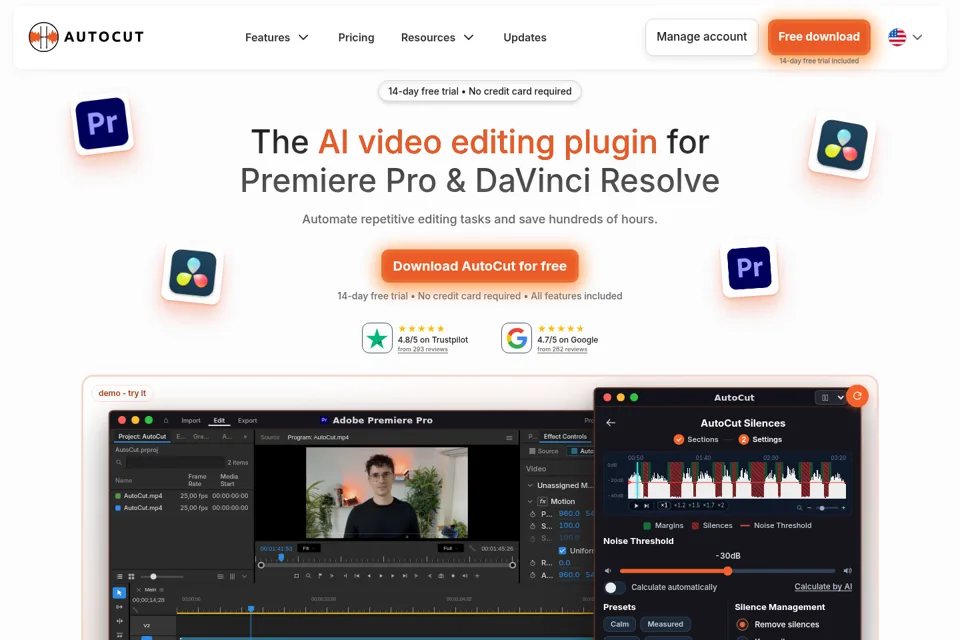Switch to the Import workspace tab
Screen dimensions: 960x640
pyautogui.click(x=191, y=421)
